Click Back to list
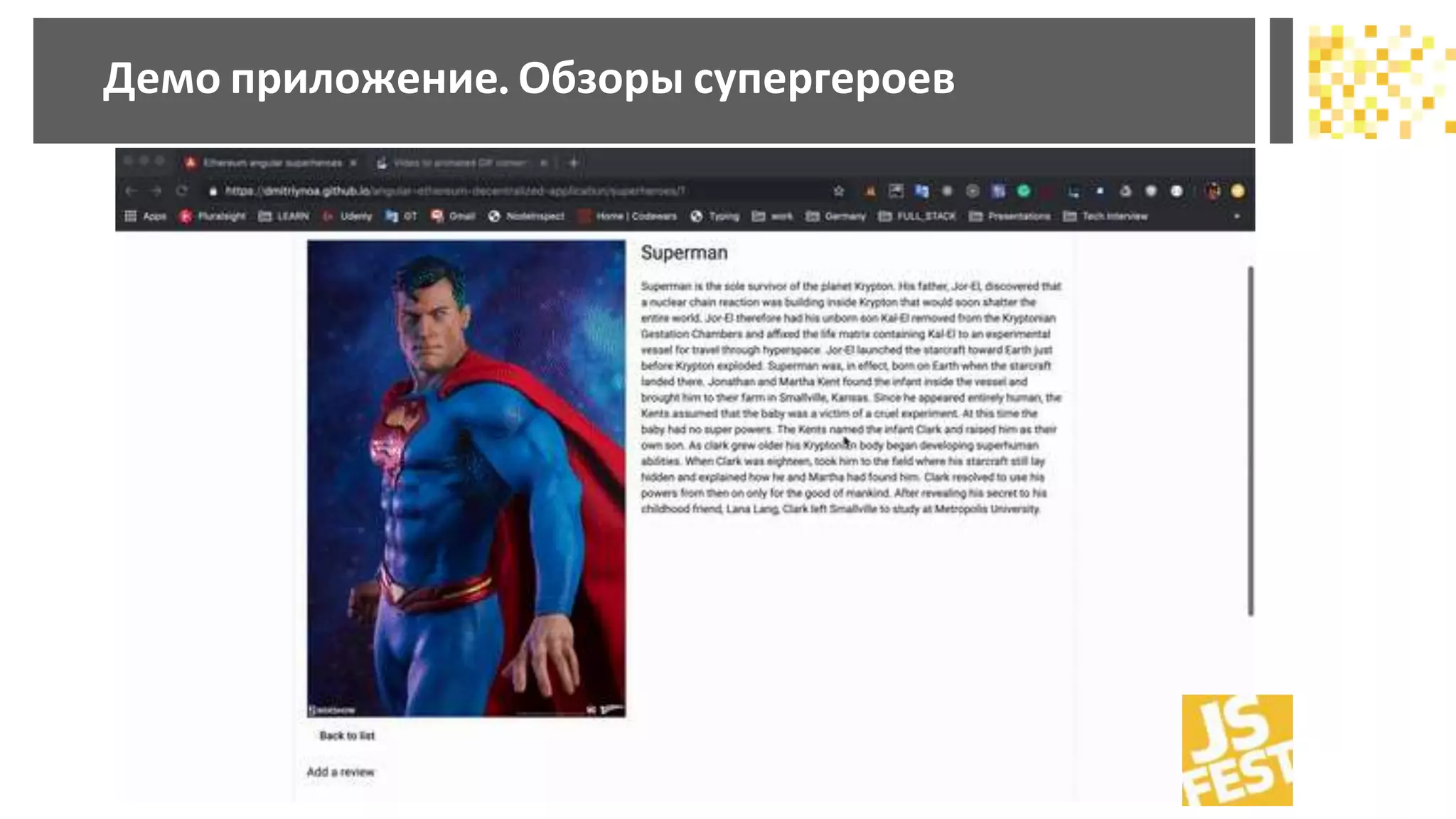The height and width of the screenshot is (819, 1456). tap(347, 736)
